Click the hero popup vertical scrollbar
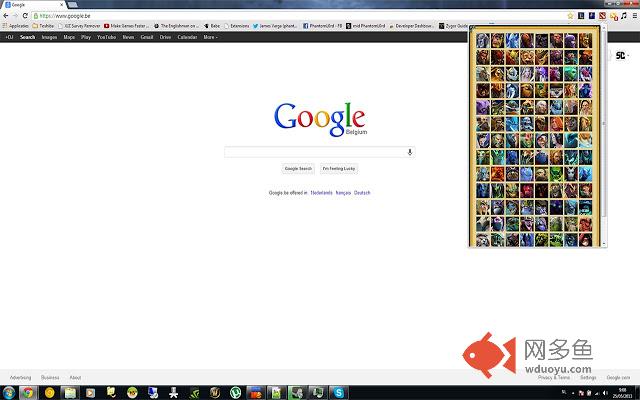Viewport: 640px width, 400px height. point(604,122)
